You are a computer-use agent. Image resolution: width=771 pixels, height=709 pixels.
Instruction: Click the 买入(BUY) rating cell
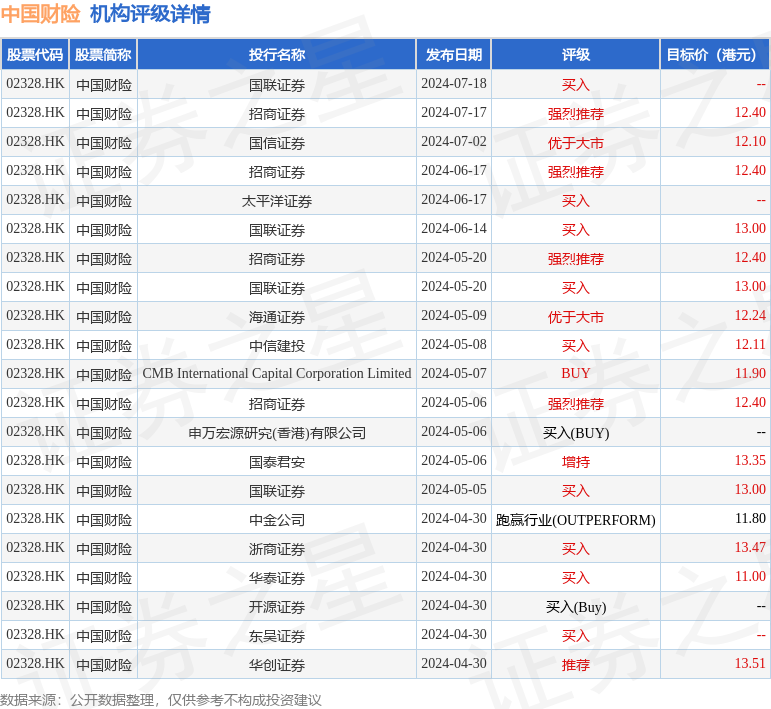[576, 433]
